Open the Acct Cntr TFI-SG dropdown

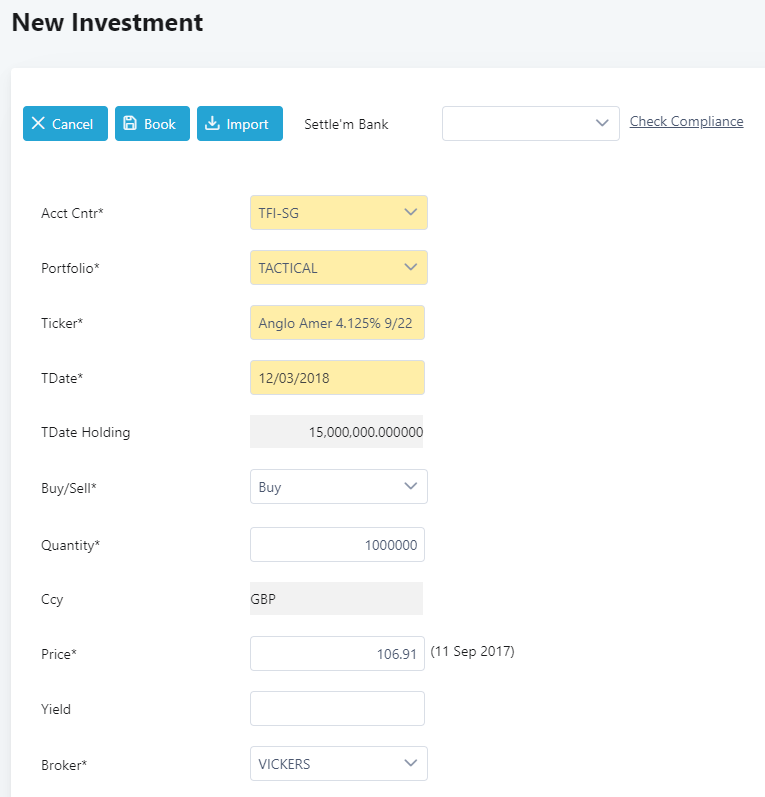(339, 212)
